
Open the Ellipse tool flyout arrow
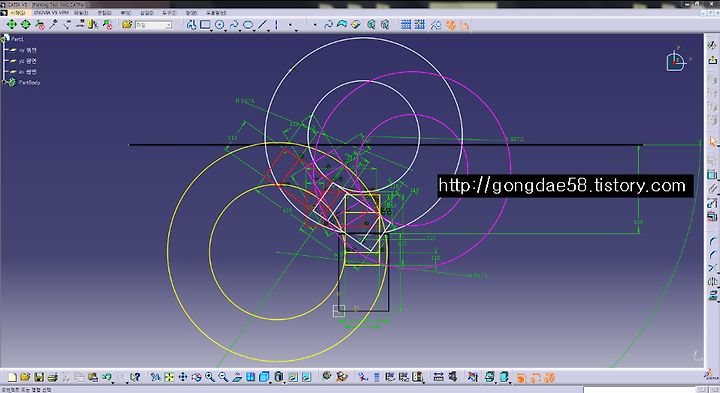(254, 30)
